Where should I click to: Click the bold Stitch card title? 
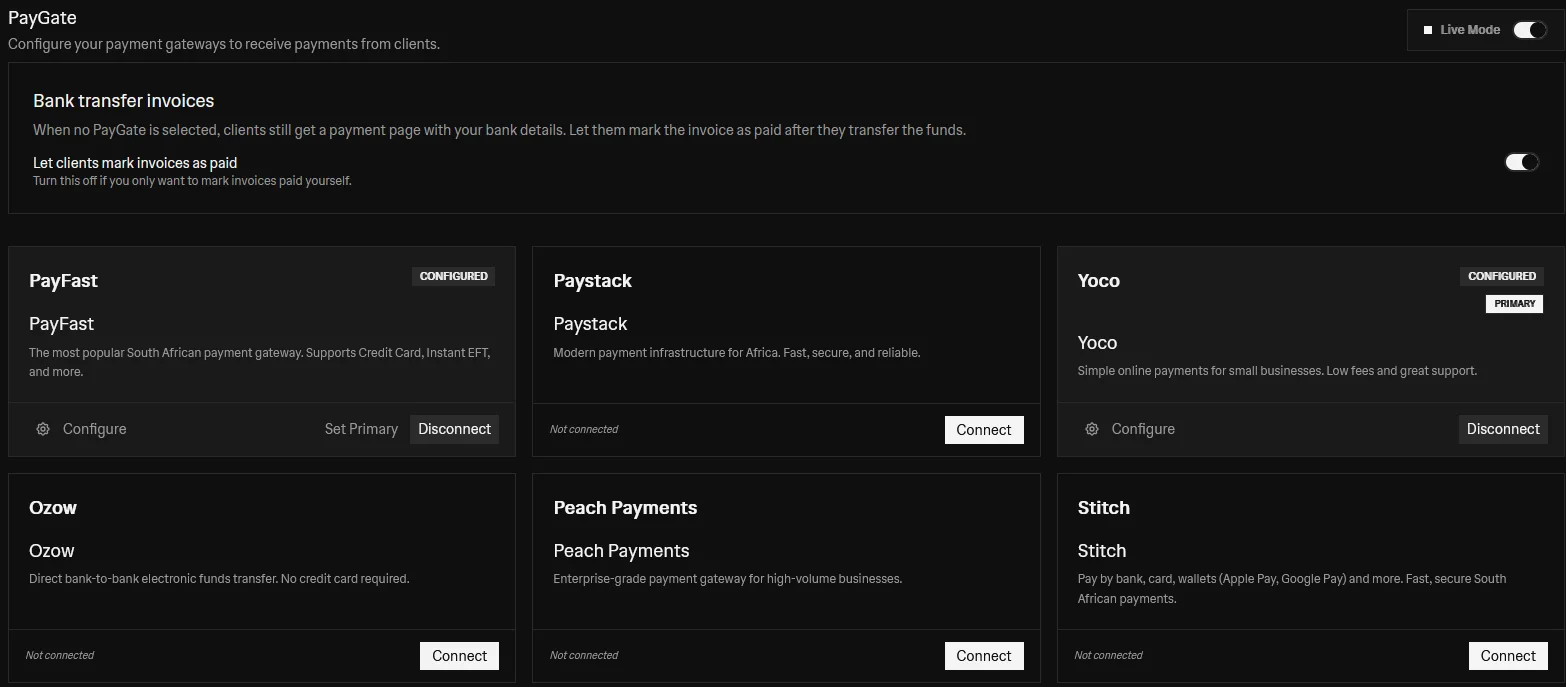[1104, 508]
